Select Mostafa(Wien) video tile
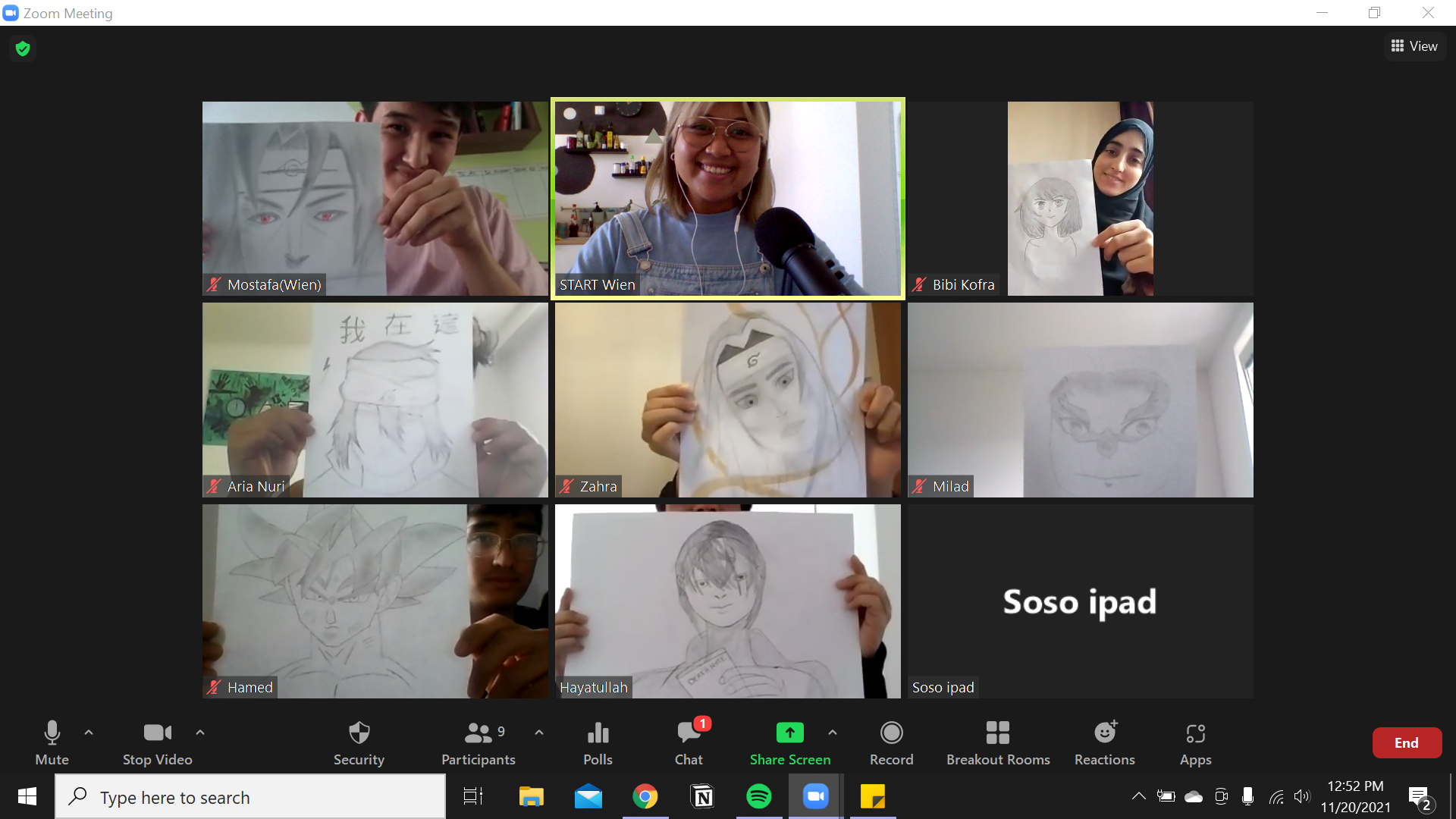 [375, 199]
